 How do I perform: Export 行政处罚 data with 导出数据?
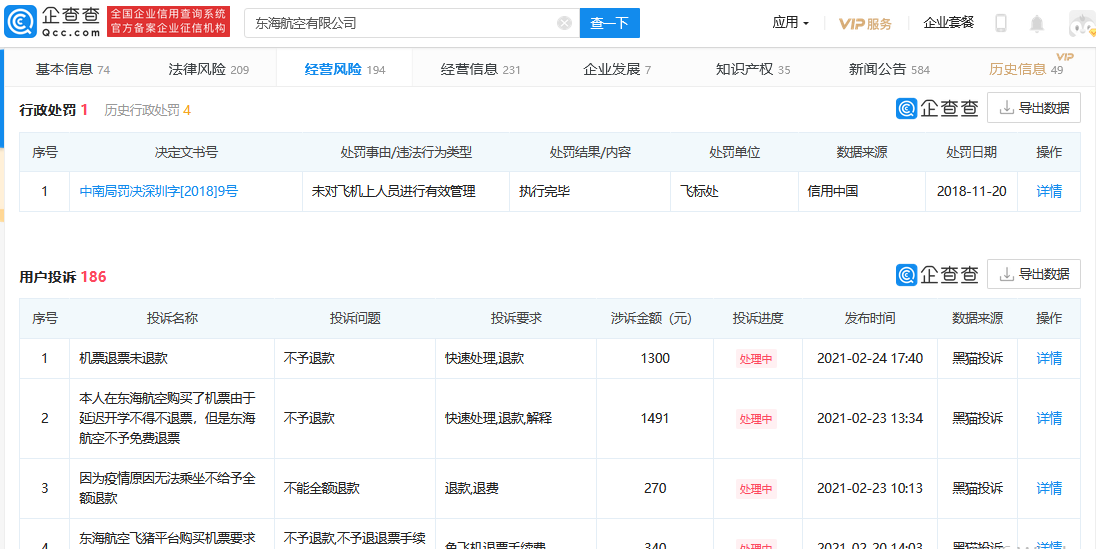coord(1034,108)
